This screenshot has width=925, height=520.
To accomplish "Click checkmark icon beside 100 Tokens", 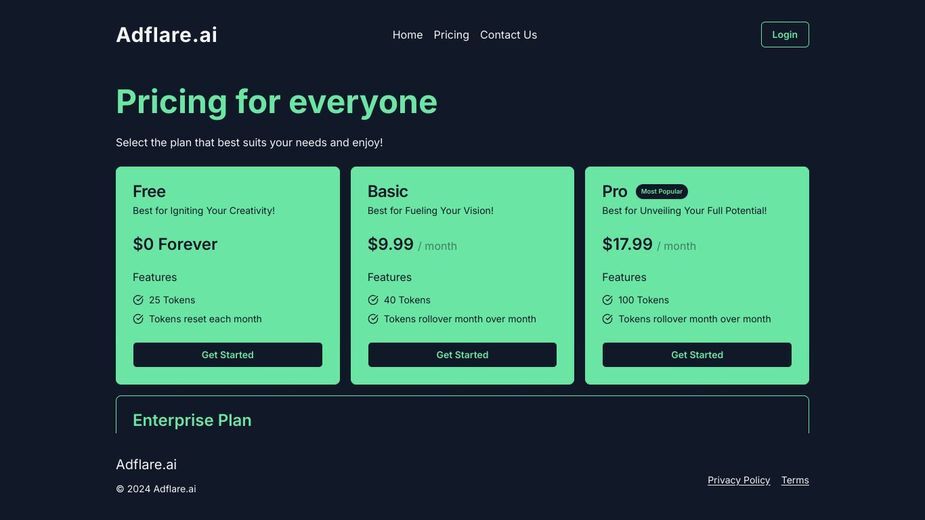I will tap(608, 300).
